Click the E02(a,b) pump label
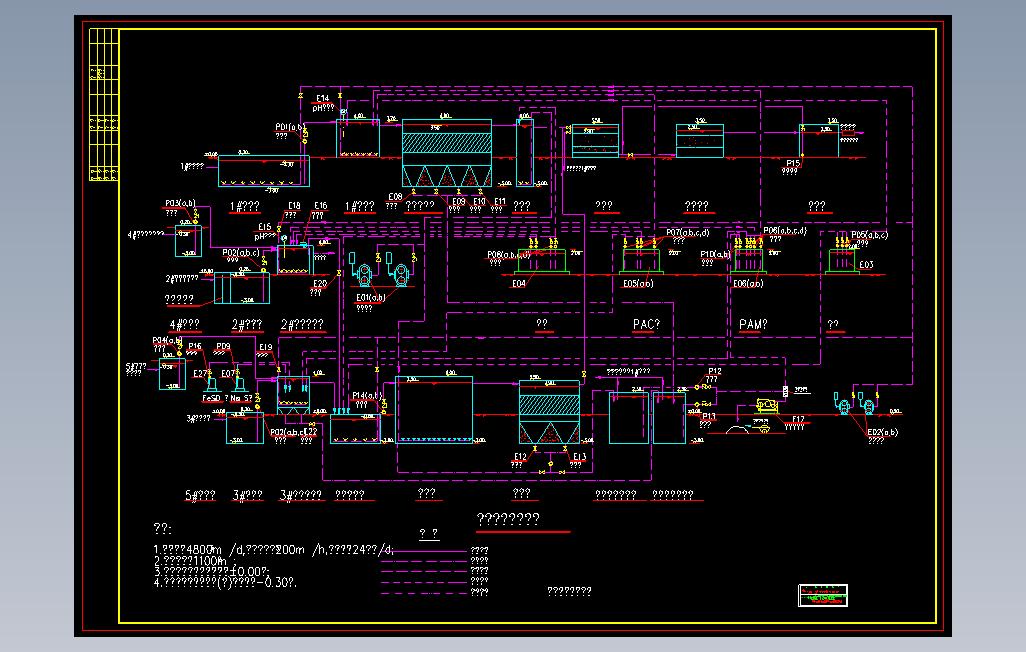This screenshot has width=1026, height=652. tap(883, 432)
